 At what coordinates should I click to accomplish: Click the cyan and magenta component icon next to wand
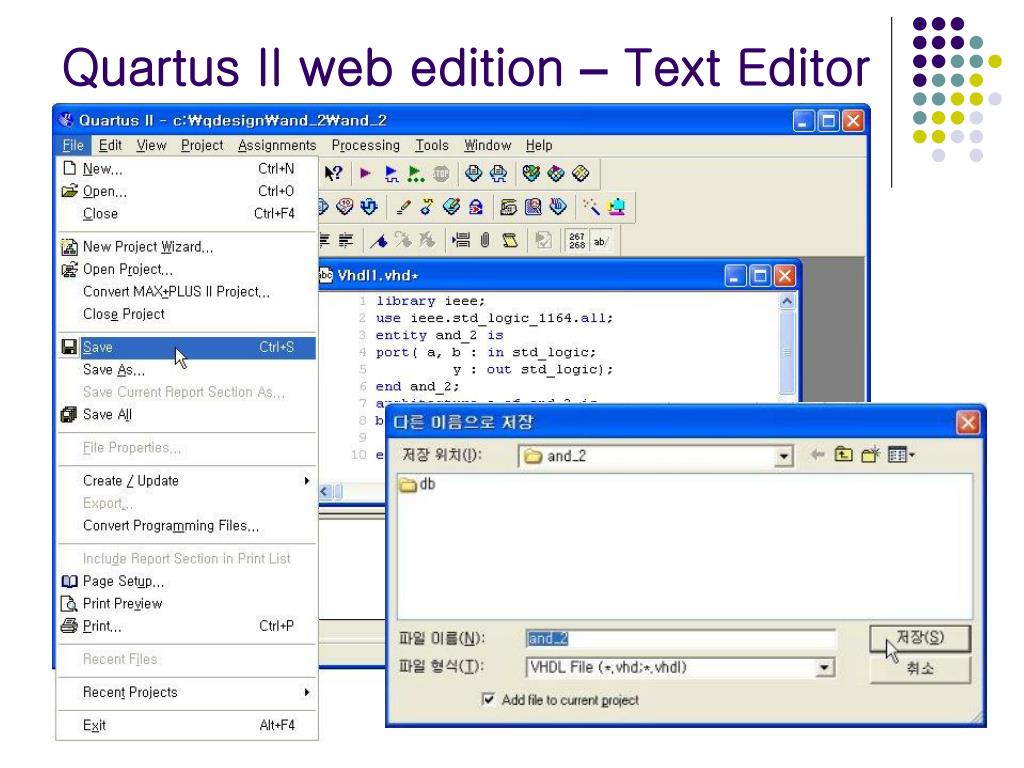pos(616,207)
